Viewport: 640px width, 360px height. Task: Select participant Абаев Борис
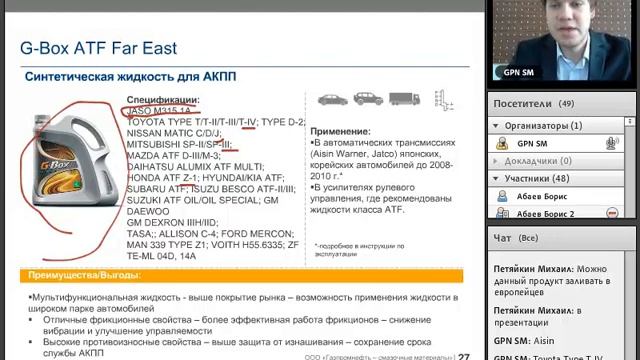556,196
